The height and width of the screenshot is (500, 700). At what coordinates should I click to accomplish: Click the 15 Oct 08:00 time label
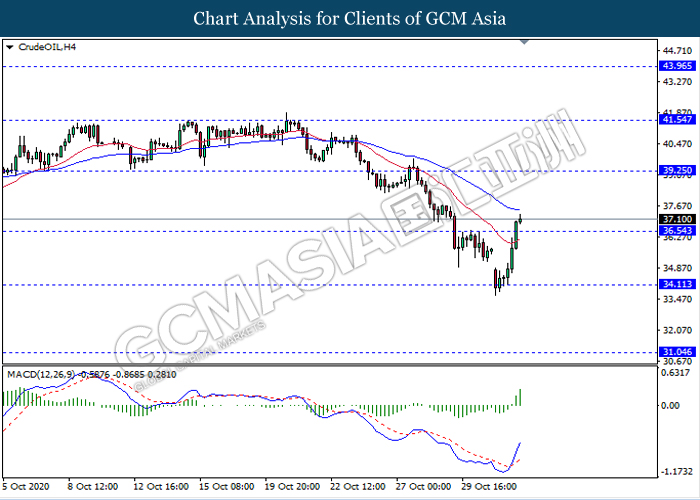coord(227,486)
